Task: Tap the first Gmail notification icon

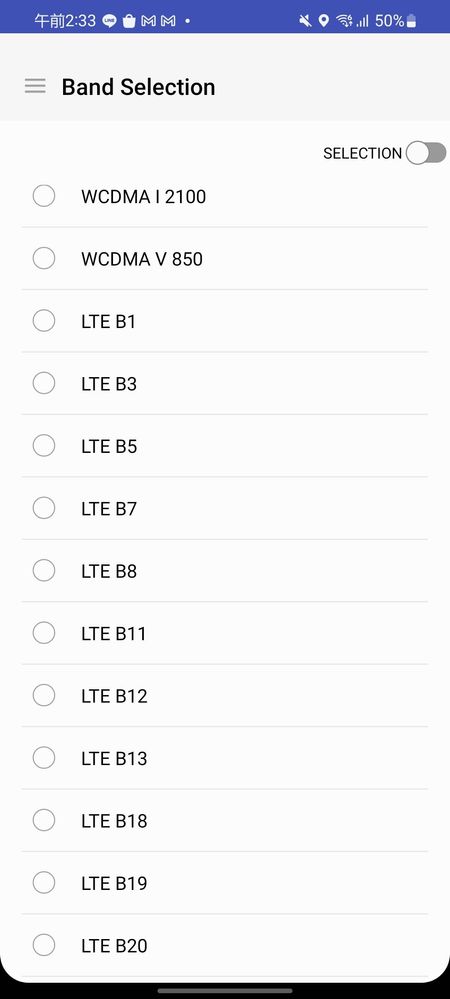Action: coord(149,22)
